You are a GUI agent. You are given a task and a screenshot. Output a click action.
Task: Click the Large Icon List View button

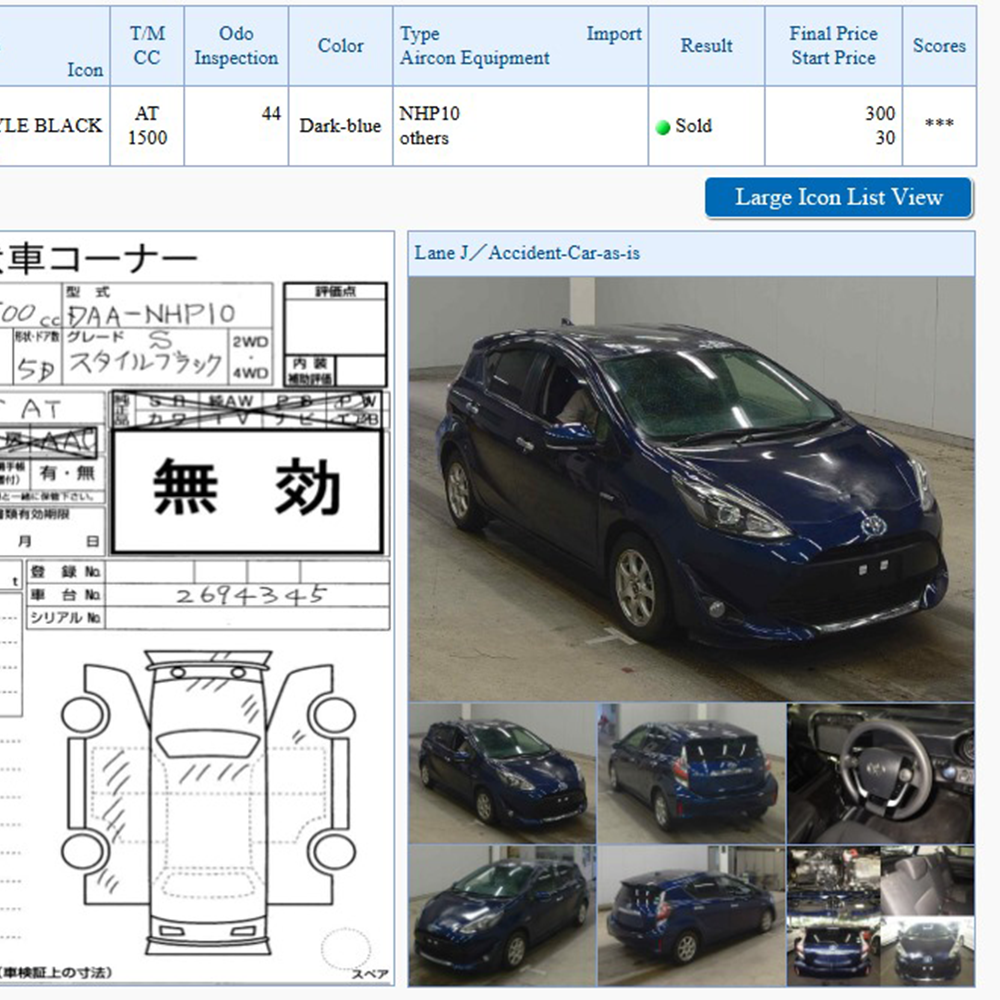point(838,198)
